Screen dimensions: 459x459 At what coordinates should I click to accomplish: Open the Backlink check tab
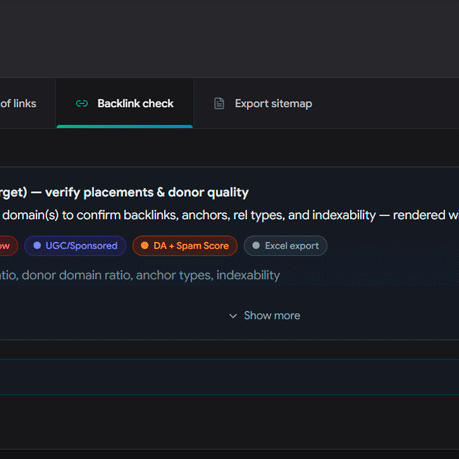pos(125,103)
